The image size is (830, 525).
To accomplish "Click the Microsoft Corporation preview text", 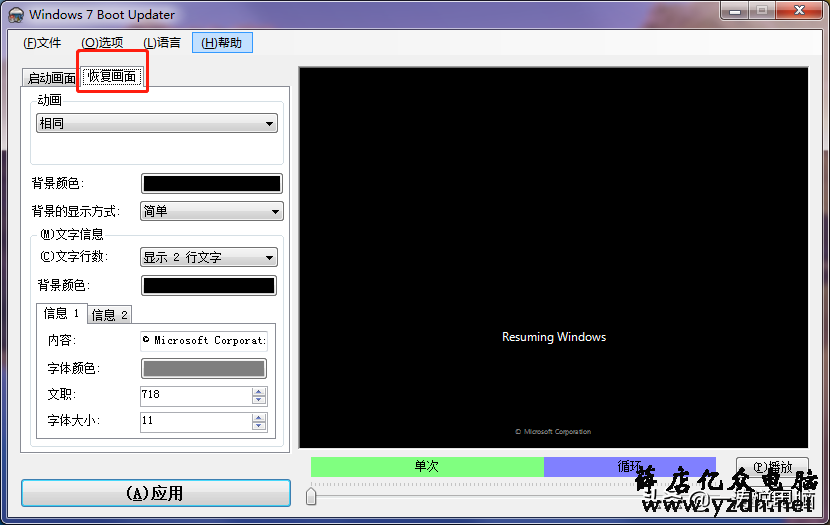I will (553, 432).
